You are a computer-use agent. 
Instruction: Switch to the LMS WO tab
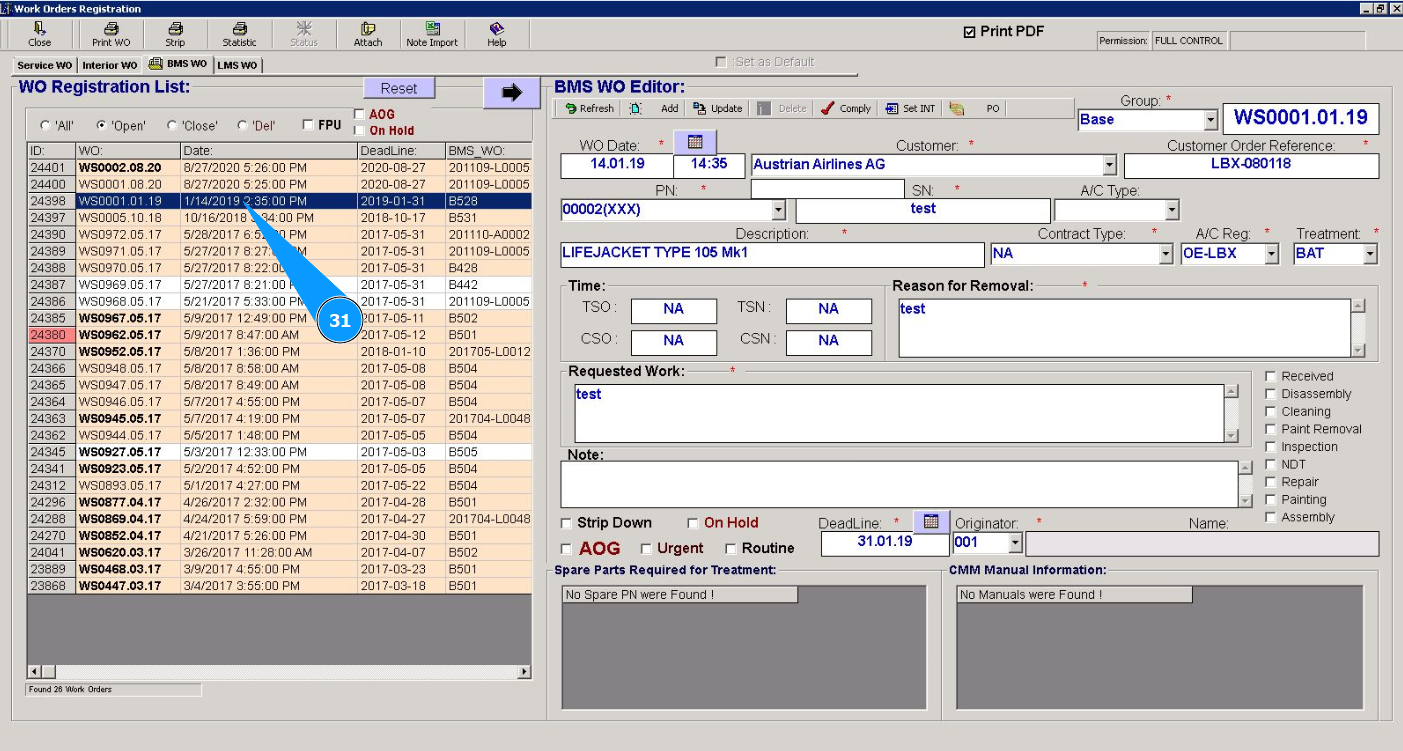tap(237, 65)
